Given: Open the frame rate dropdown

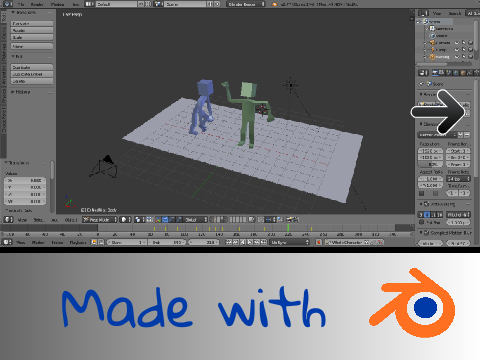Looking at the screenshot, I should tap(458, 179).
